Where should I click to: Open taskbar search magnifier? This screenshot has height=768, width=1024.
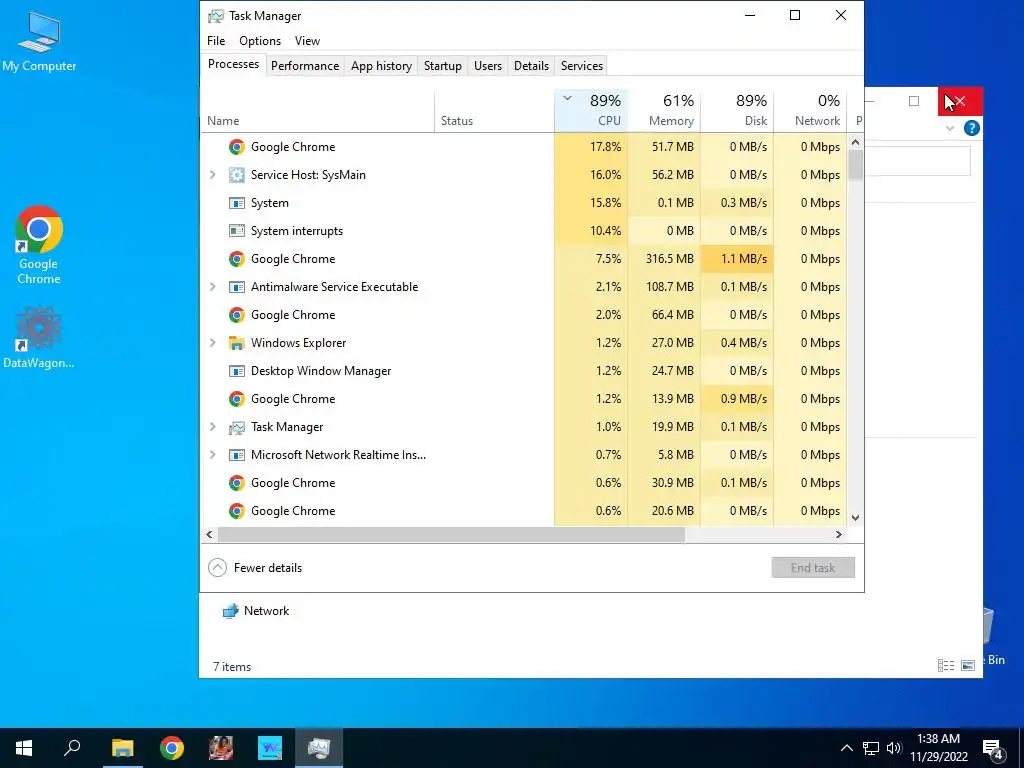pos(72,747)
